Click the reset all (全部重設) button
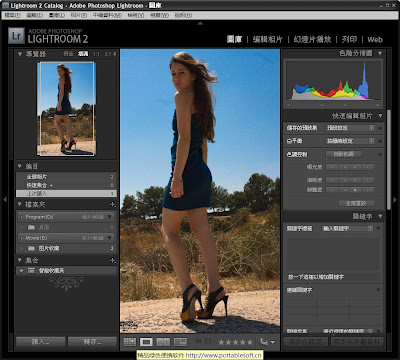Viewport: 400px width, 360px height. pyautogui.click(x=356, y=203)
